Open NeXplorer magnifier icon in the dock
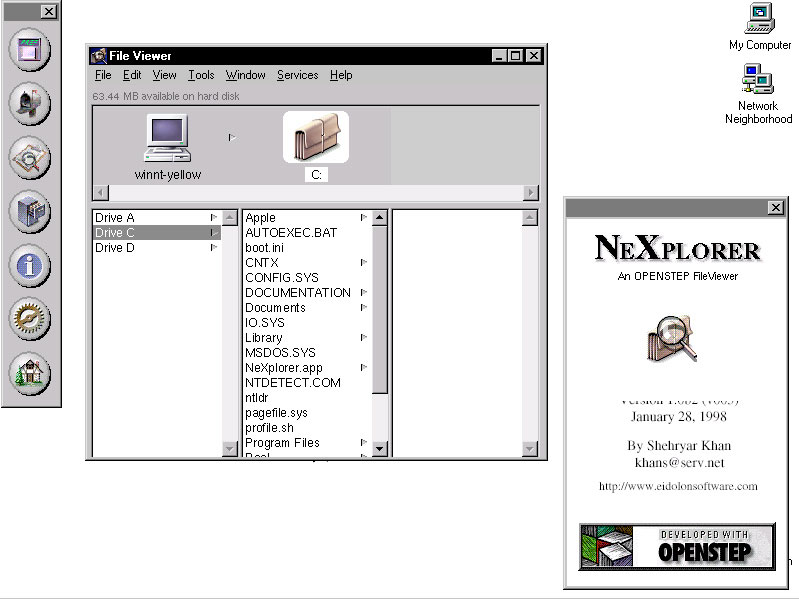 [30, 157]
